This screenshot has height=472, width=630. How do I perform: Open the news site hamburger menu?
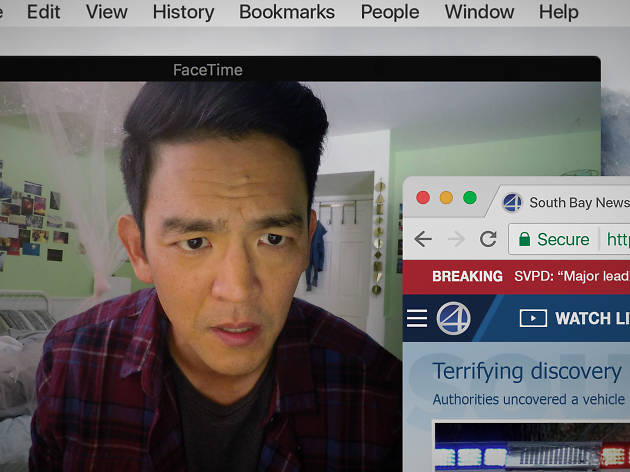coord(417,318)
